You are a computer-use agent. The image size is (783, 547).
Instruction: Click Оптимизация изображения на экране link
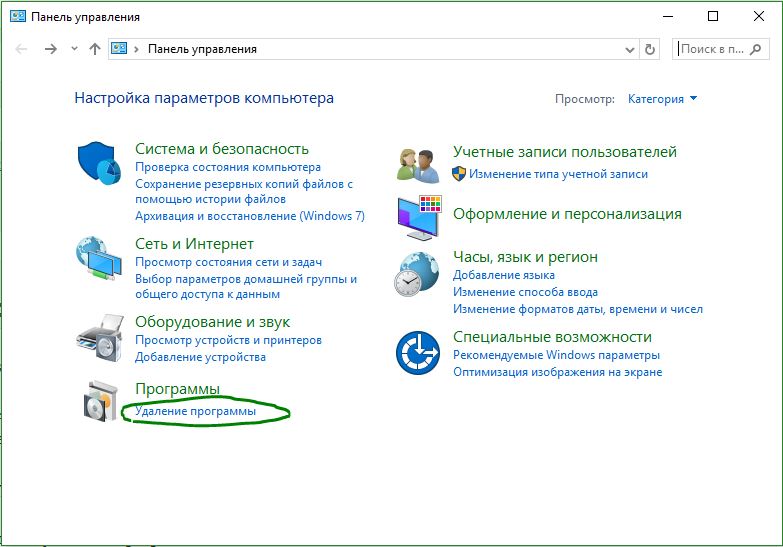pos(558,372)
